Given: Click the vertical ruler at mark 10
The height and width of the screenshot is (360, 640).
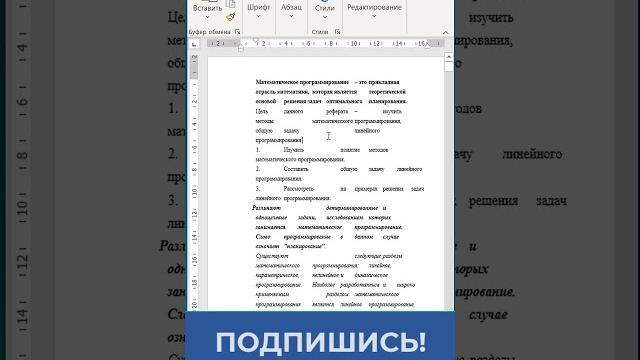Looking at the screenshot, I should (194, 191).
